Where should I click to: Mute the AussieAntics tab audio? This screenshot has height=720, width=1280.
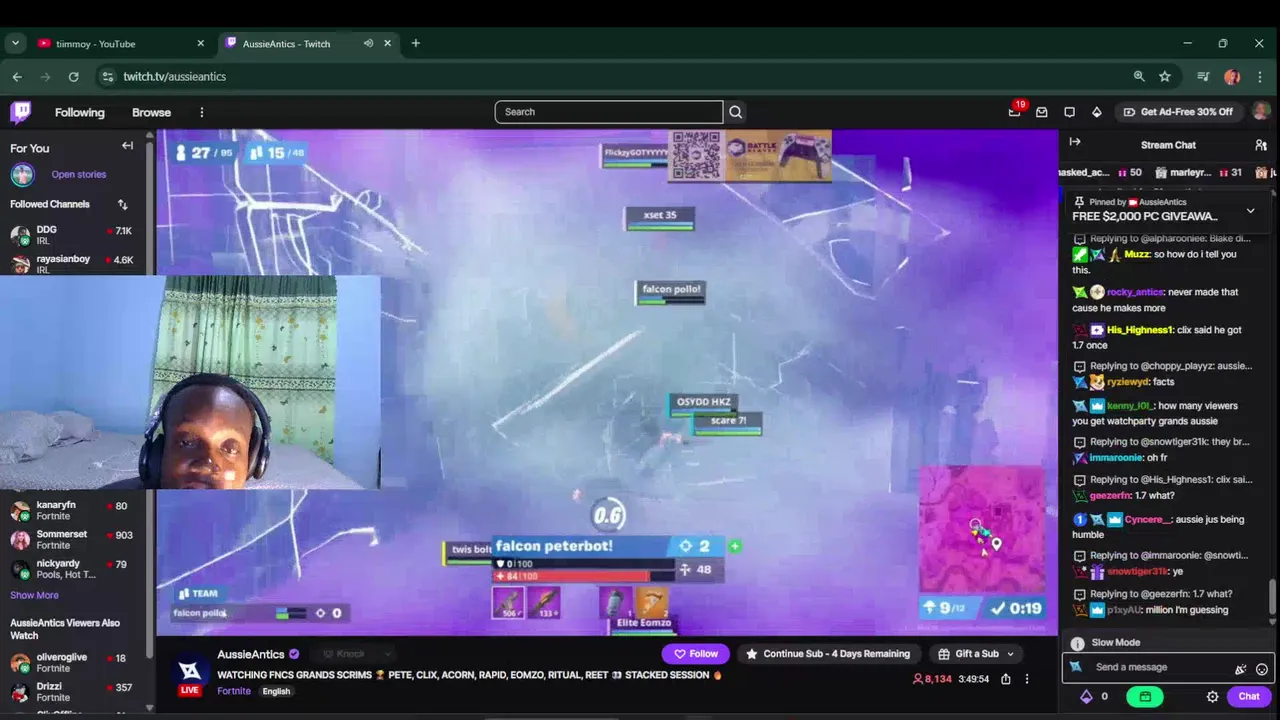coord(368,43)
